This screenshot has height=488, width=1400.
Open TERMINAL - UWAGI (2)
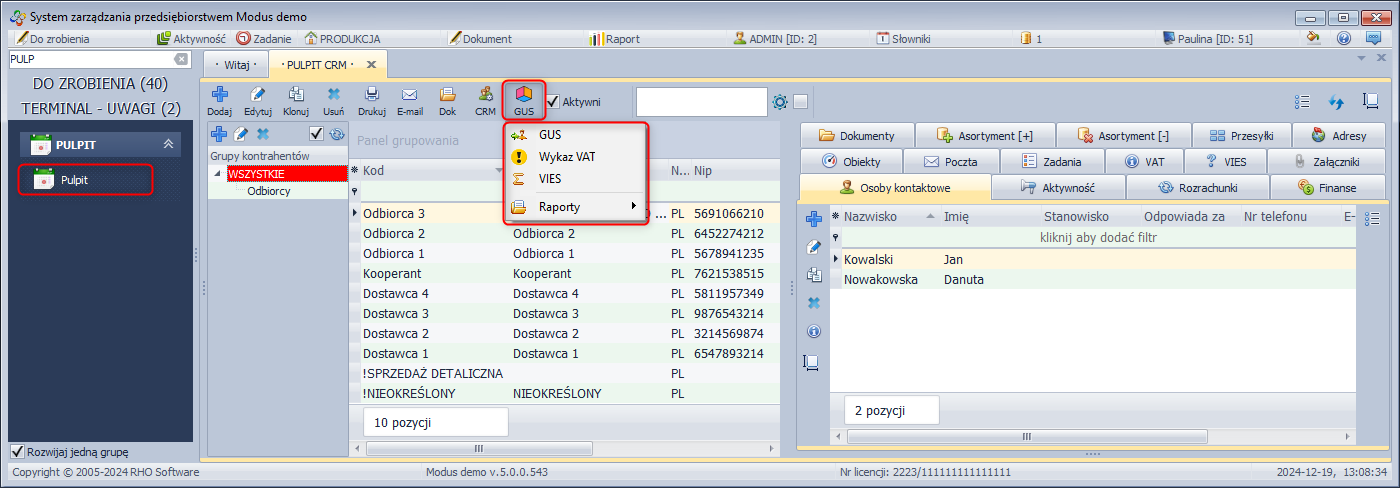(100, 108)
